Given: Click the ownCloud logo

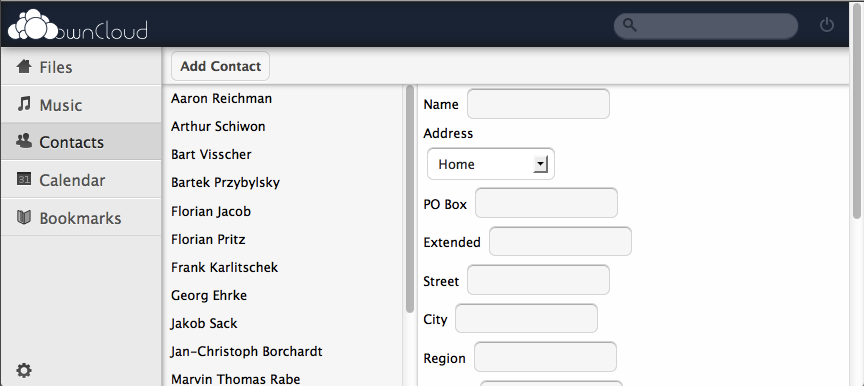Looking at the screenshot, I should 78,25.
